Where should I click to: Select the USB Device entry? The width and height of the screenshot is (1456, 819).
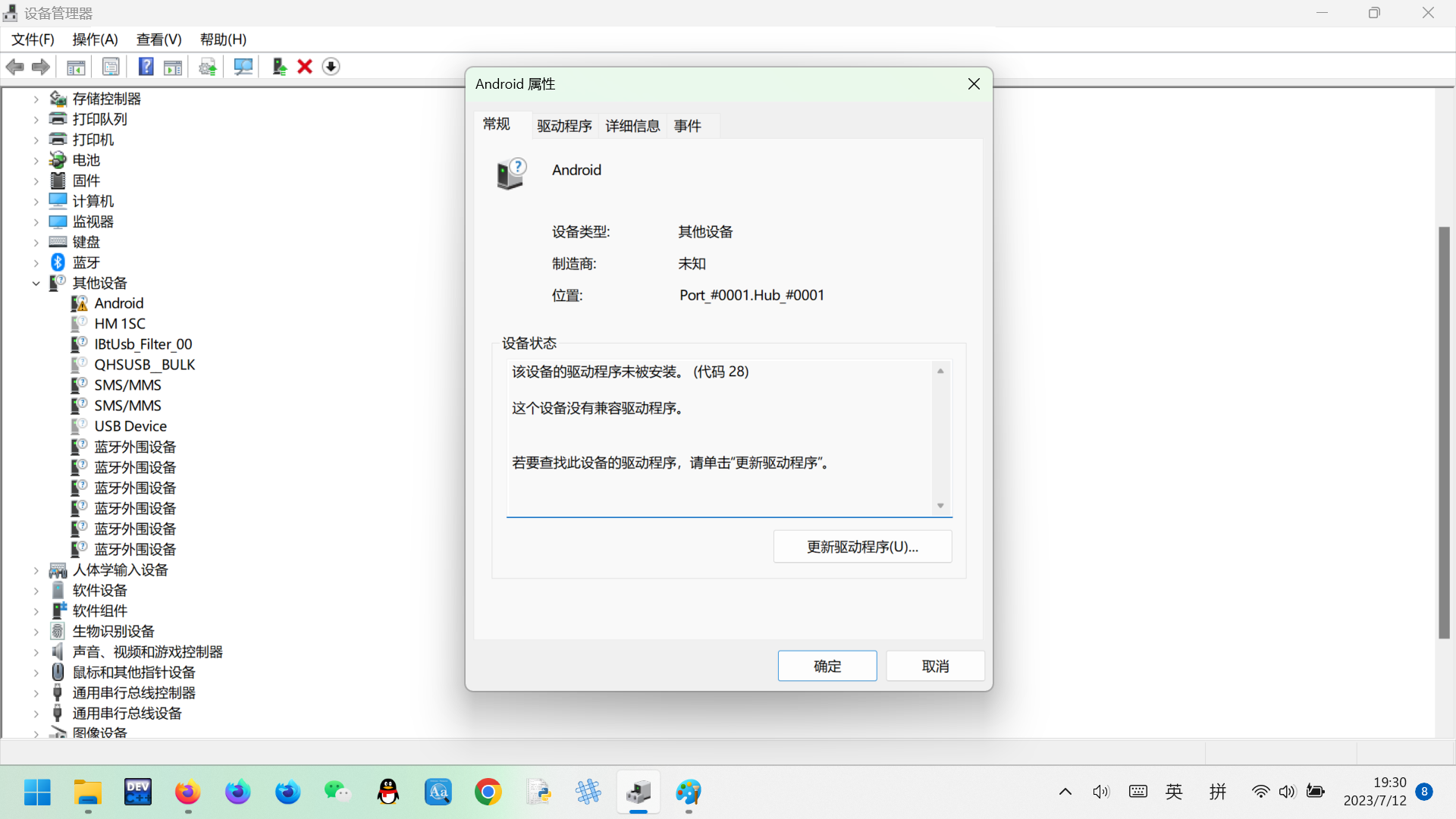tap(130, 426)
